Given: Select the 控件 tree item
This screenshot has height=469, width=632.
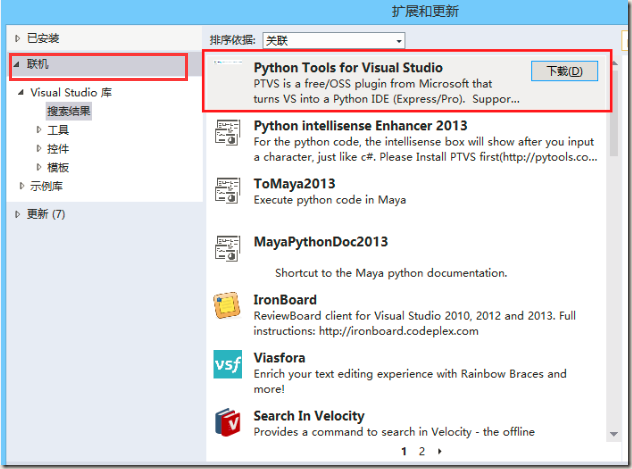Looking at the screenshot, I should point(58,149).
